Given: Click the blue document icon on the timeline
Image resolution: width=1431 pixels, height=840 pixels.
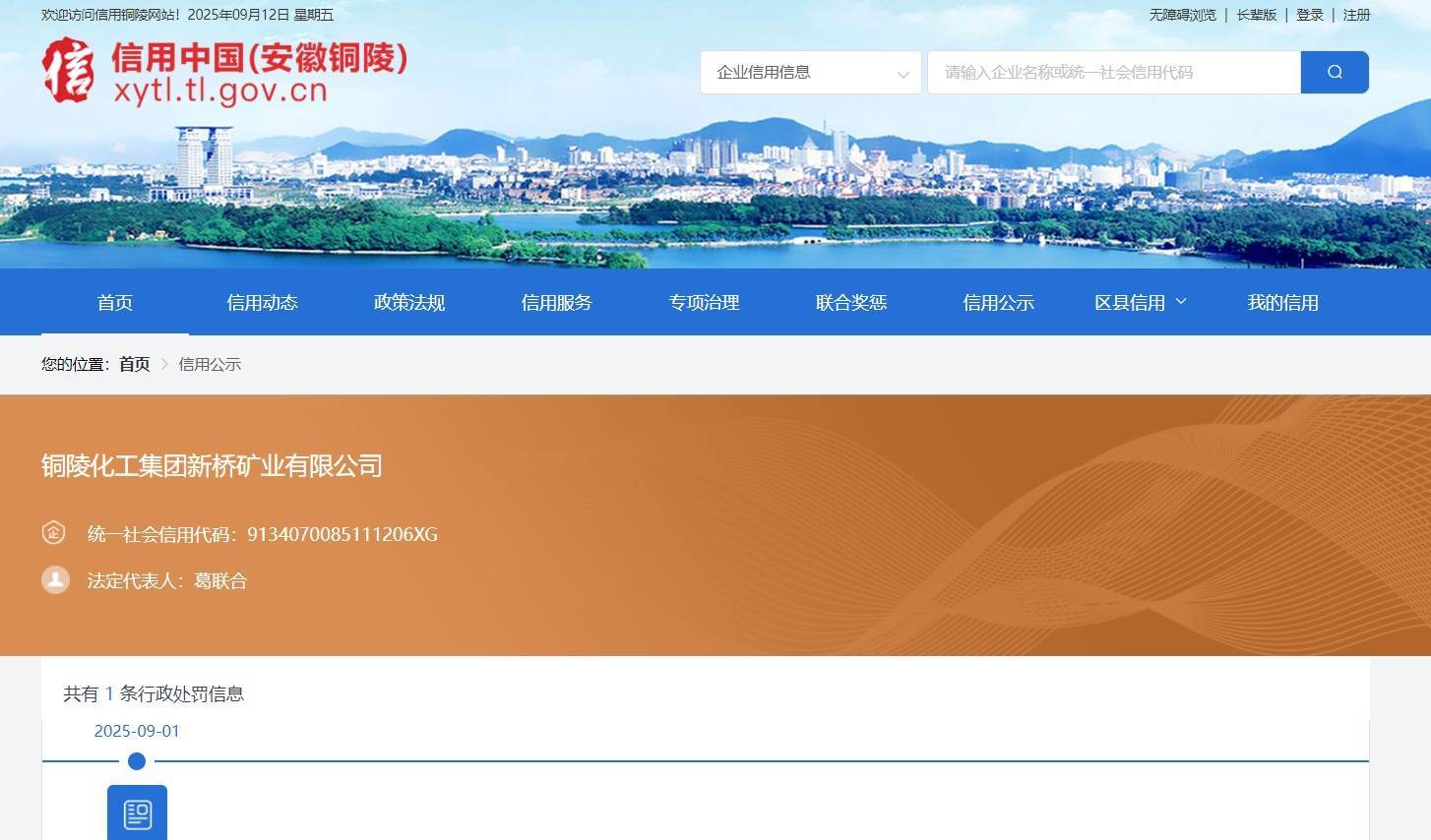Looking at the screenshot, I should click(137, 812).
